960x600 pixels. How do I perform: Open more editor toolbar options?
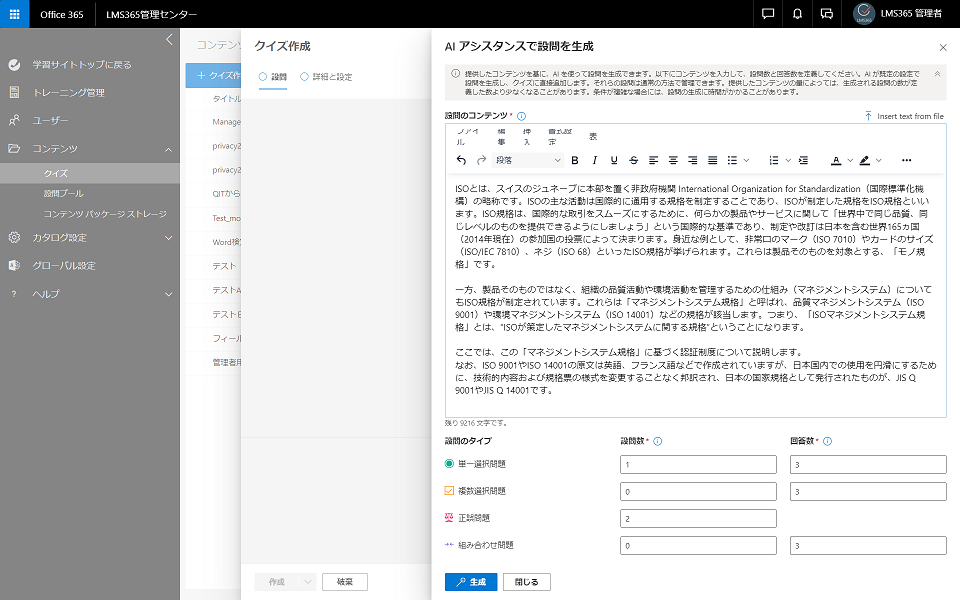pos(906,160)
